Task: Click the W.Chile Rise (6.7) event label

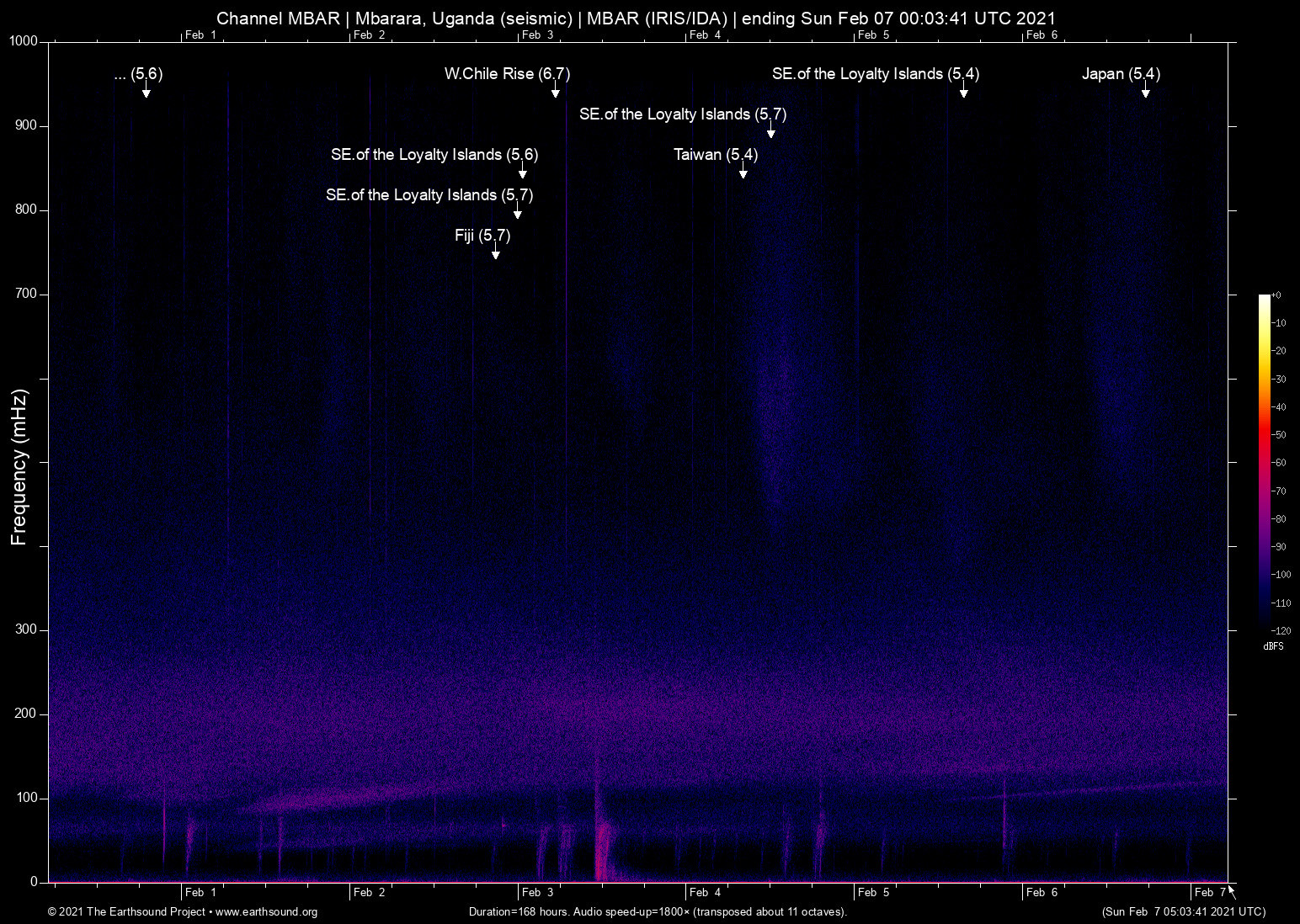Action: pyautogui.click(x=507, y=74)
